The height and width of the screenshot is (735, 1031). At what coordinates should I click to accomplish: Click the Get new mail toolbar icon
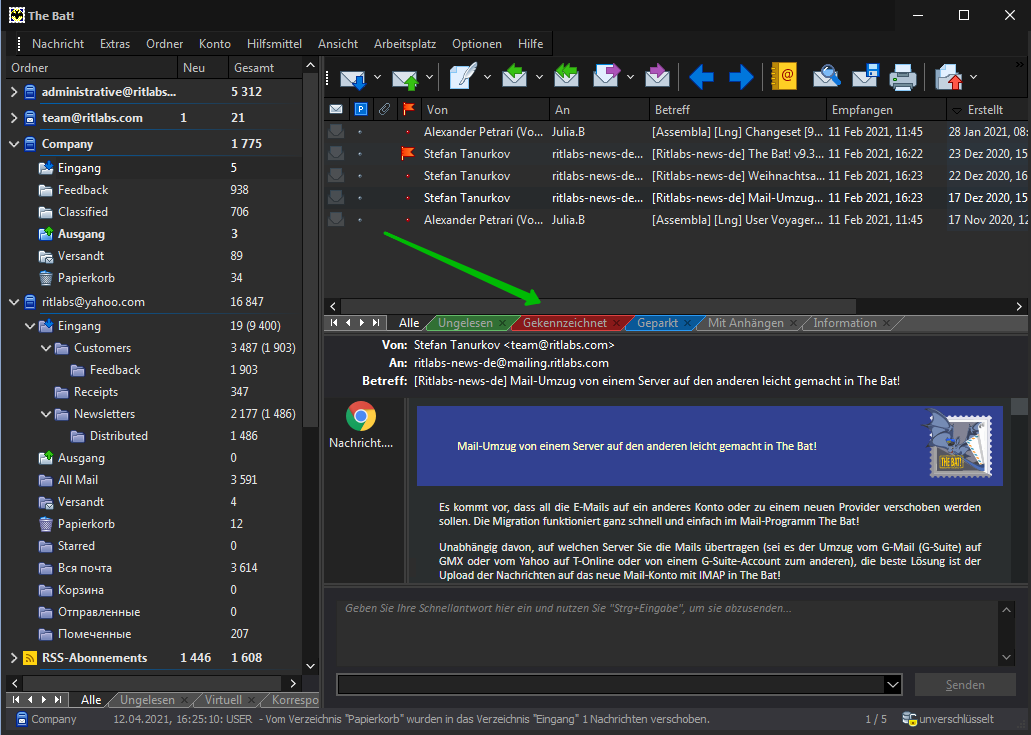pyautogui.click(x=353, y=78)
